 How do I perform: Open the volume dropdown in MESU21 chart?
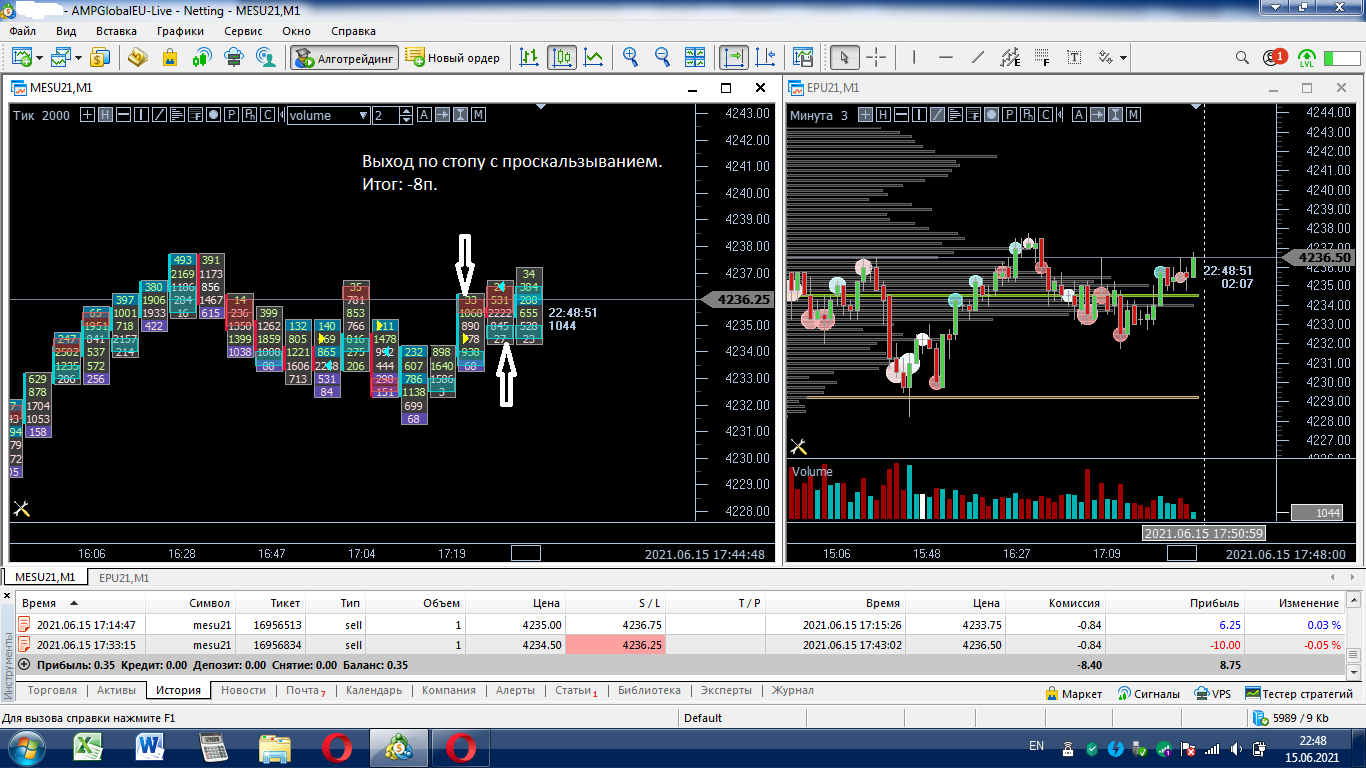329,115
